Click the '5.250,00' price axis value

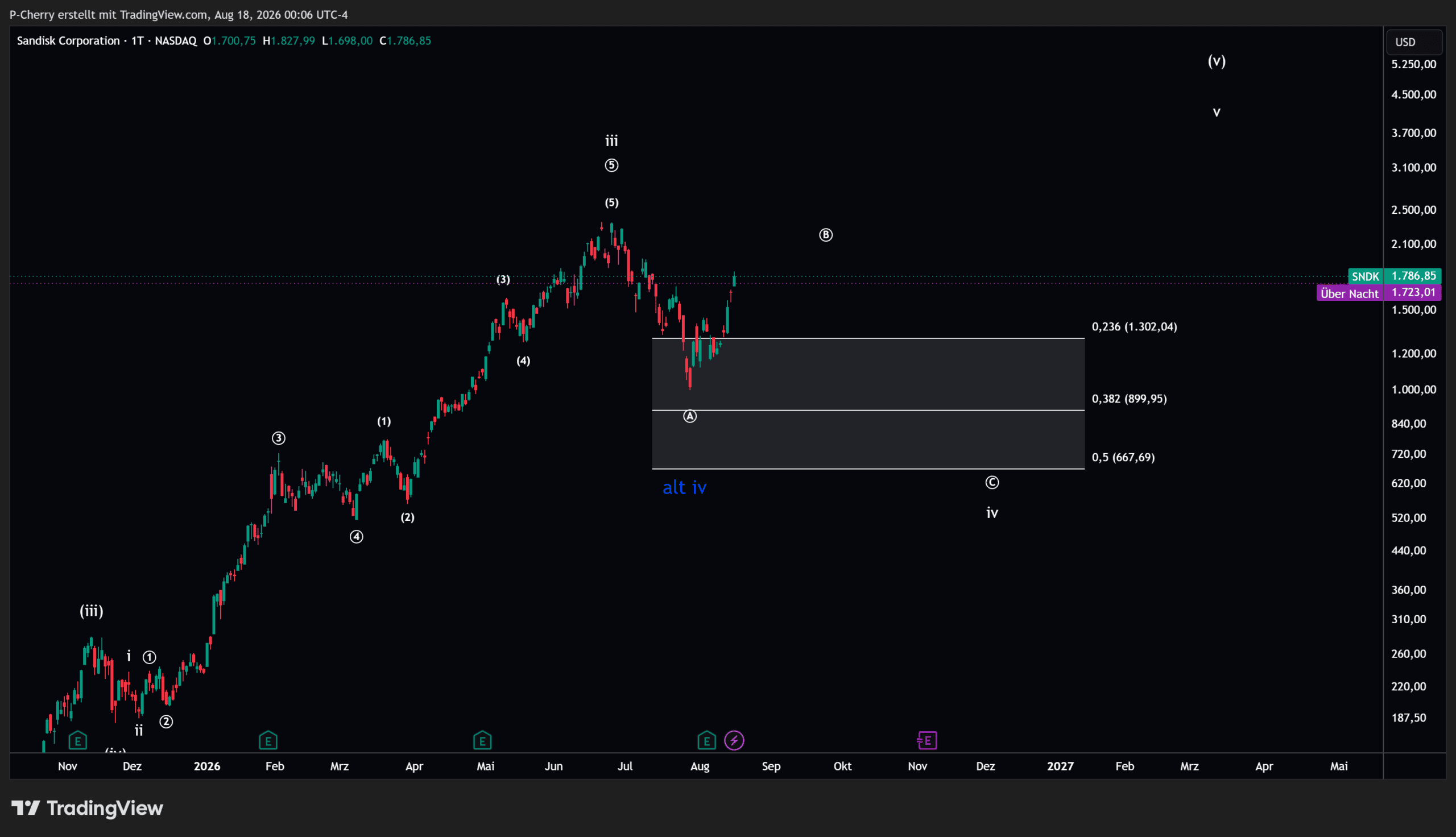pyautogui.click(x=1413, y=64)
